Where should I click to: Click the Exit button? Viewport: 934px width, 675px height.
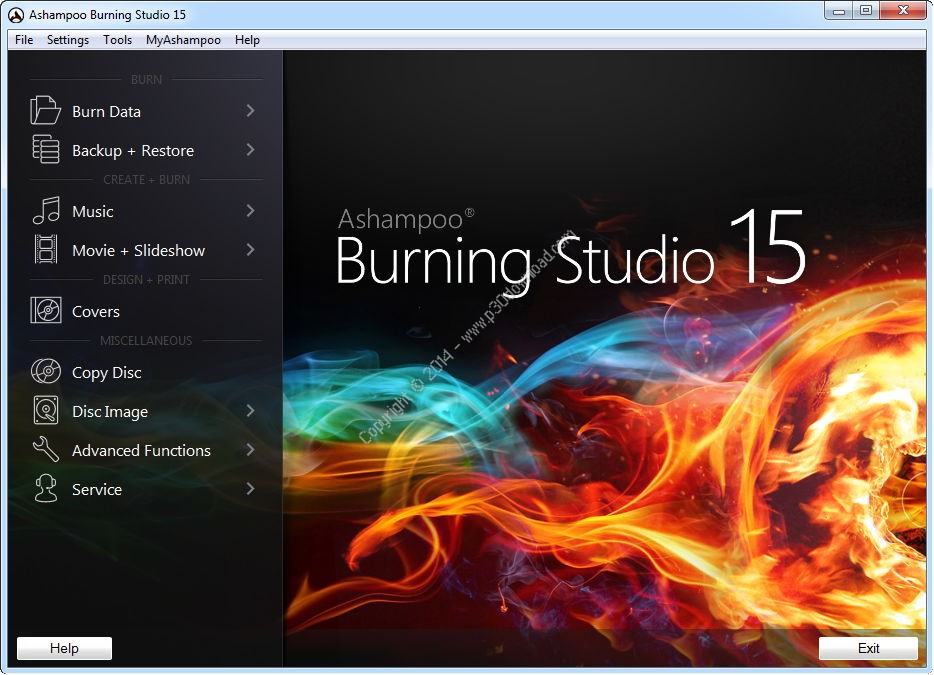(868, 648)
